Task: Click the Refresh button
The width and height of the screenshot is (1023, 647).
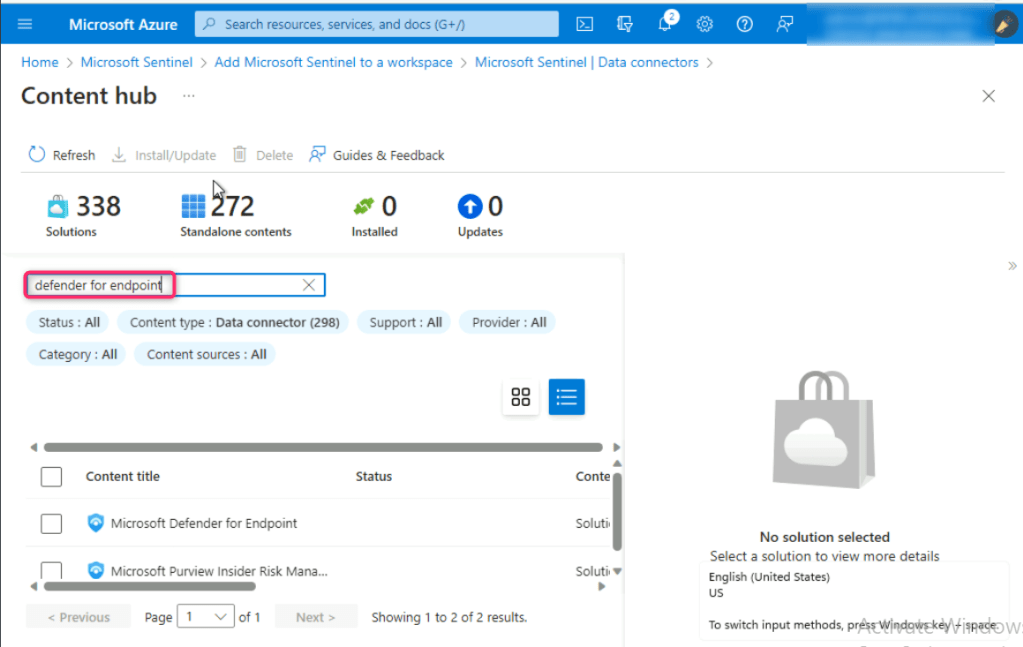Action: 61,155
